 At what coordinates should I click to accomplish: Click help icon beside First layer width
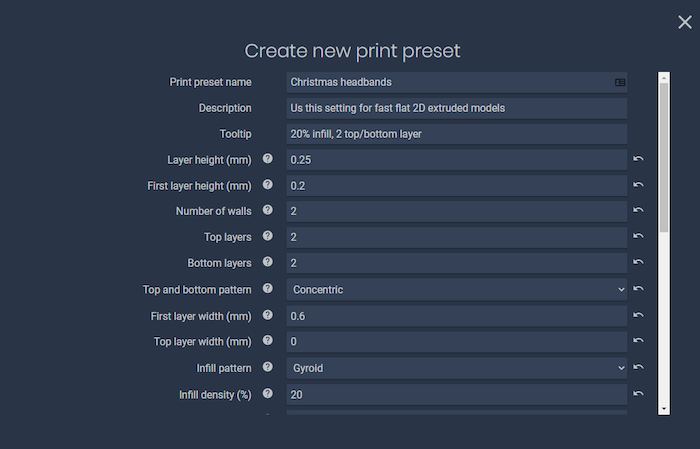coord(267,315)
